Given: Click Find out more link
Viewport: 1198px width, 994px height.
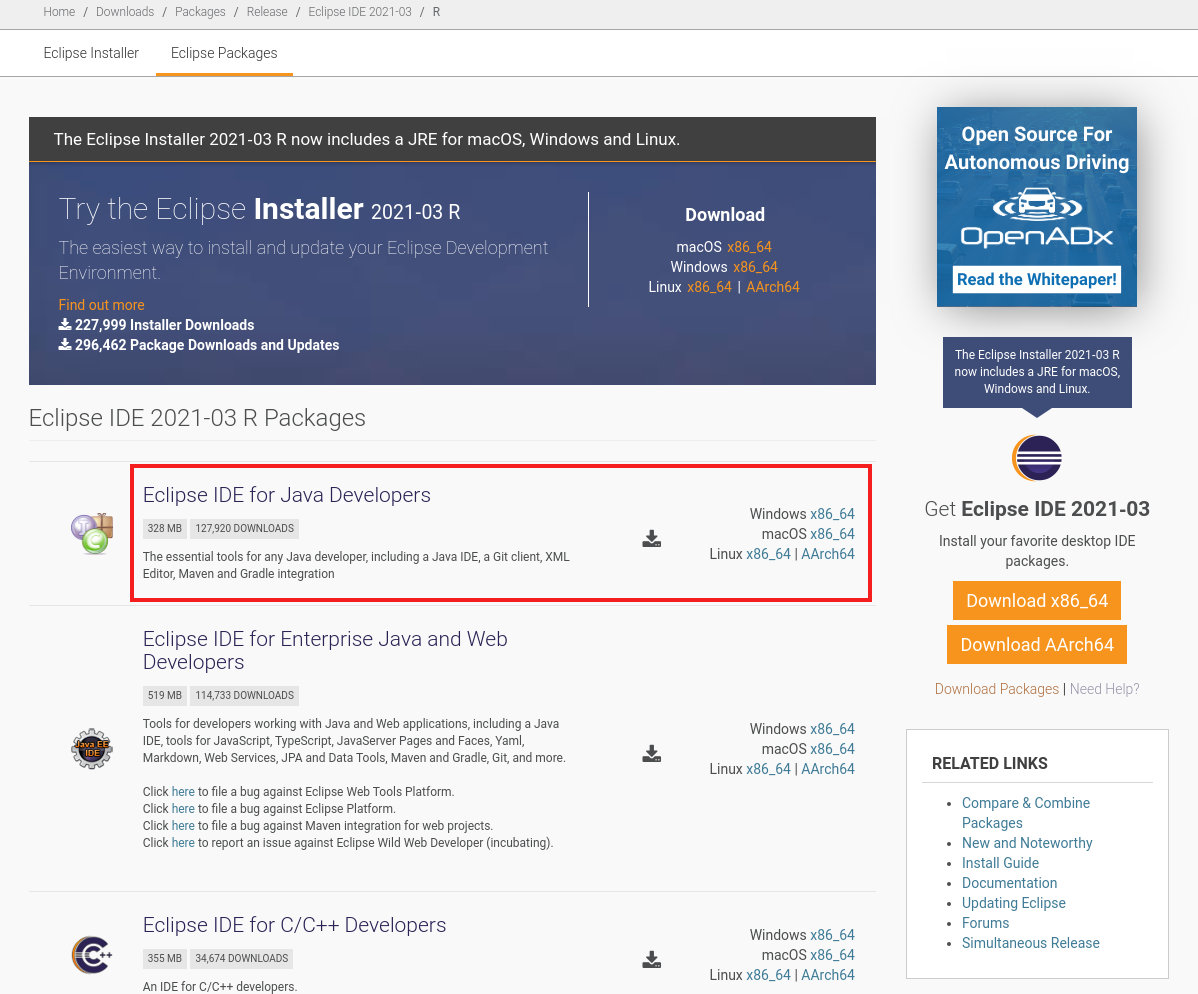Looking at the screenshot, I should (102, 305).
